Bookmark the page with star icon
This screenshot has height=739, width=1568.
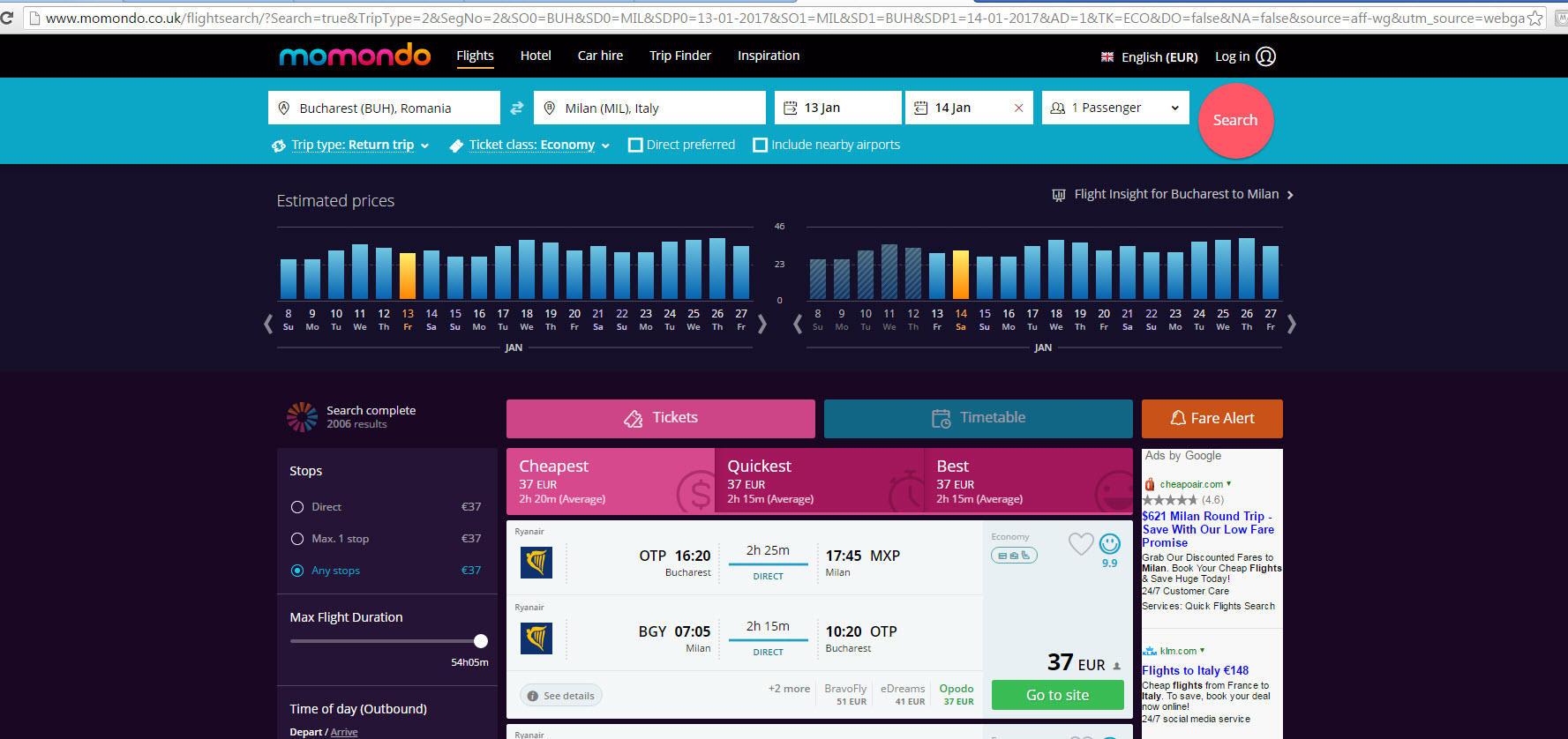click(x=1535, y=18)
